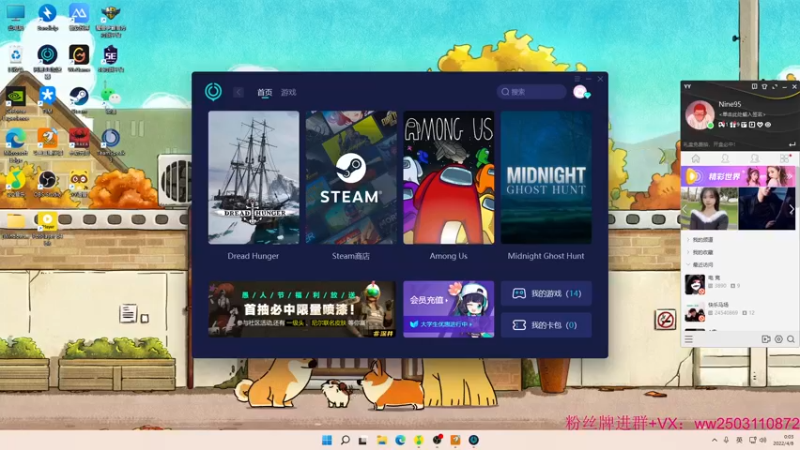The height and width of the screenshot is (450, 800).
Task: Go to the next YY carousel image
Action: click(791, 209)
